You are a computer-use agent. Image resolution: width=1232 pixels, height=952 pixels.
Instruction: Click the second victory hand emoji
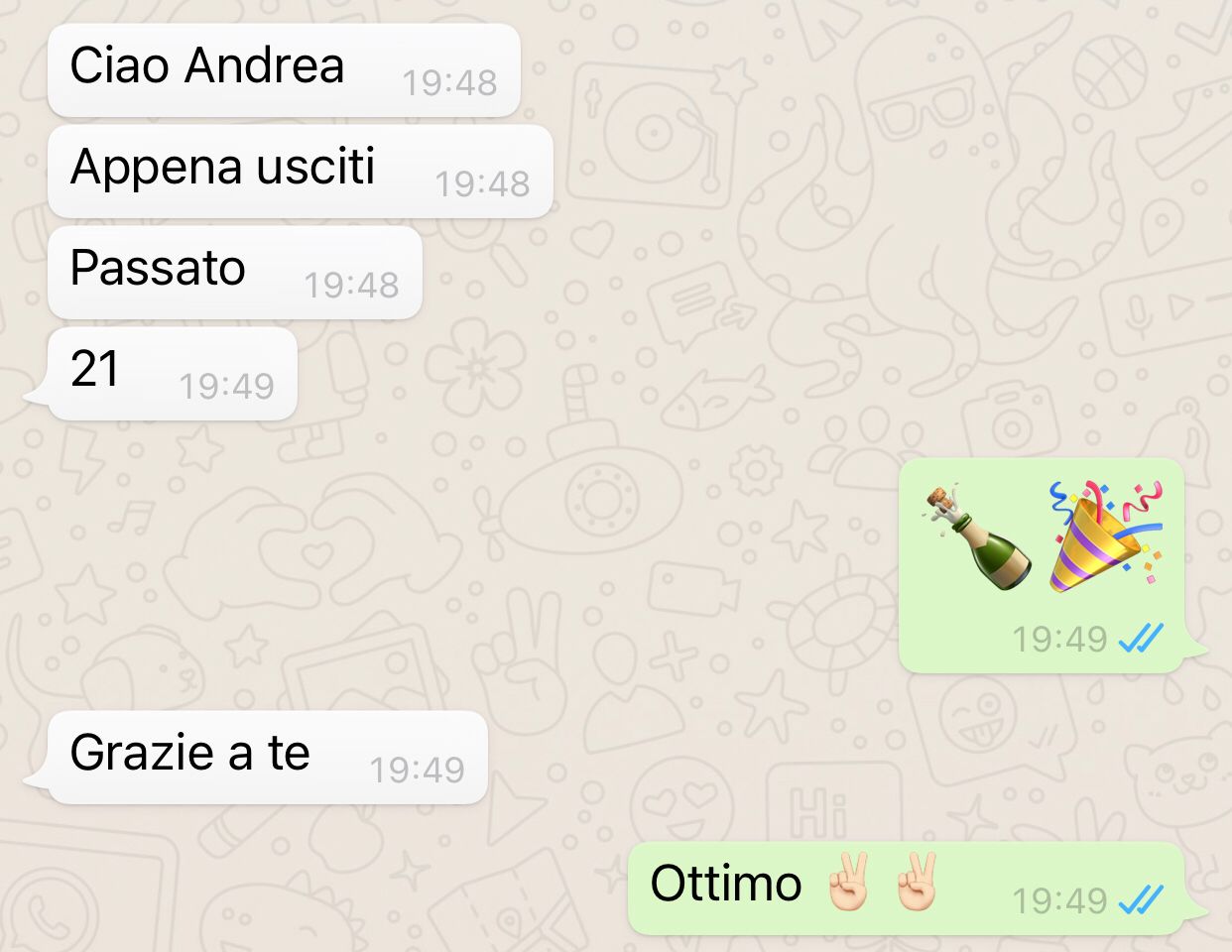[916, 882]
